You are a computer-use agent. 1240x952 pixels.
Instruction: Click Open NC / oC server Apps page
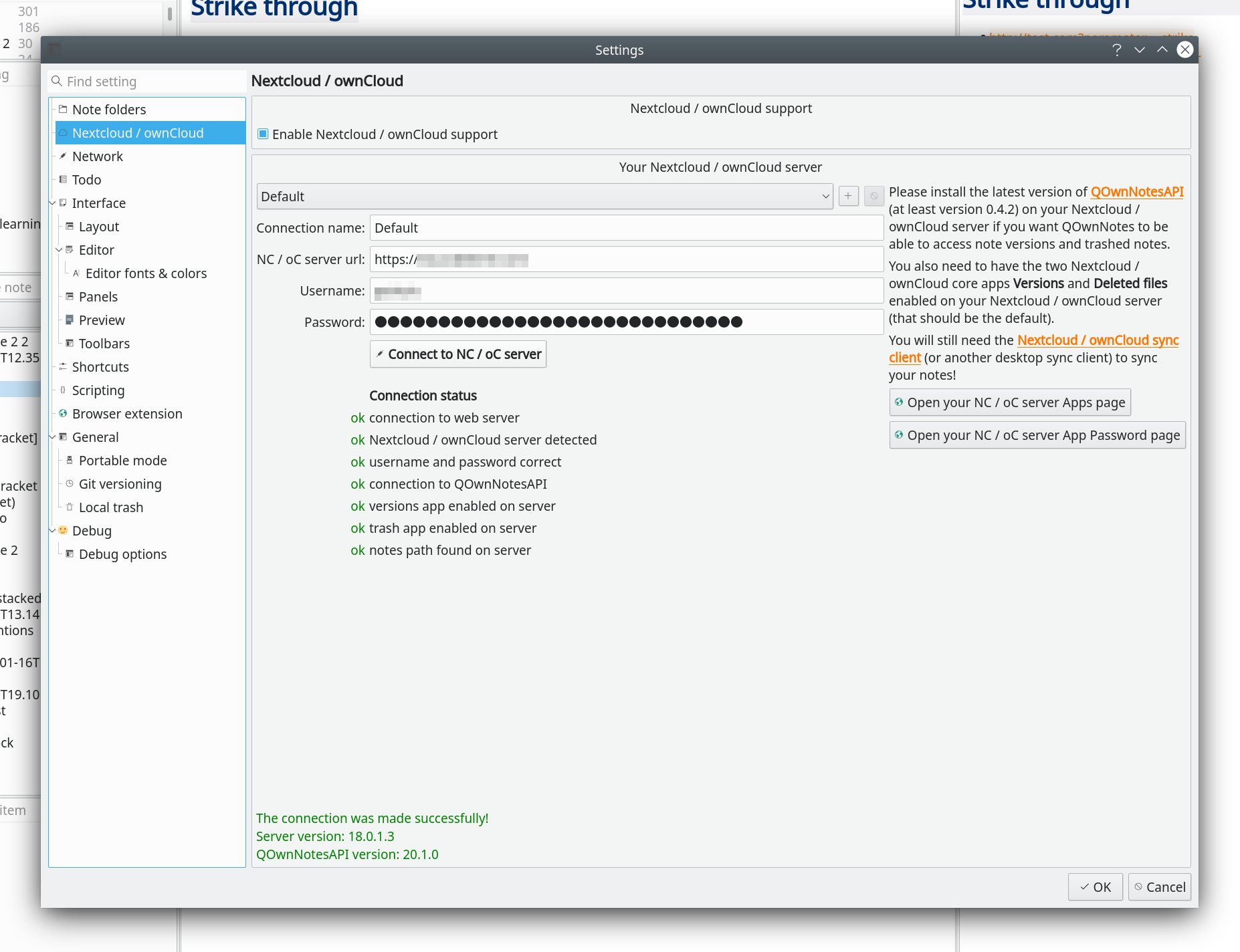1009,402
